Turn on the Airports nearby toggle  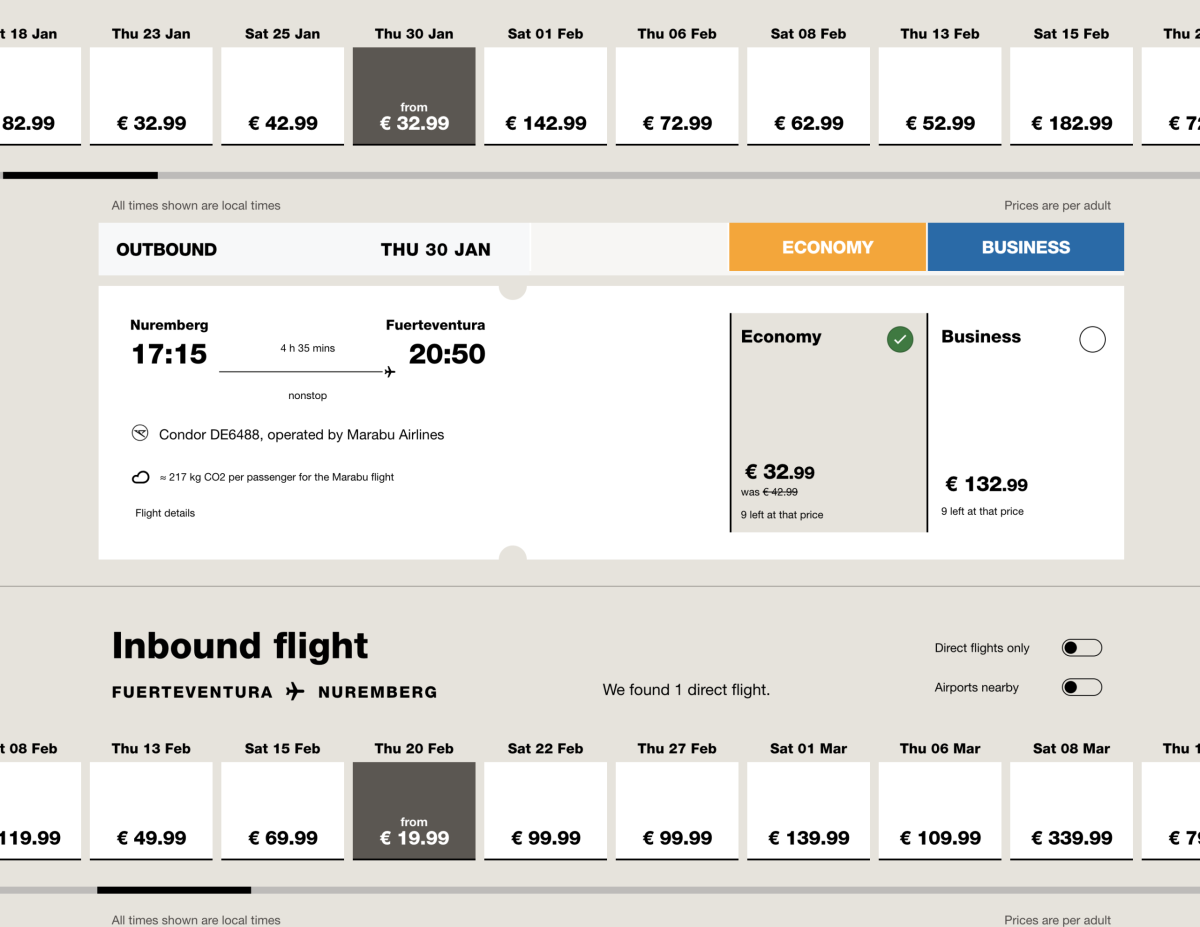(x=1081, y=687)
